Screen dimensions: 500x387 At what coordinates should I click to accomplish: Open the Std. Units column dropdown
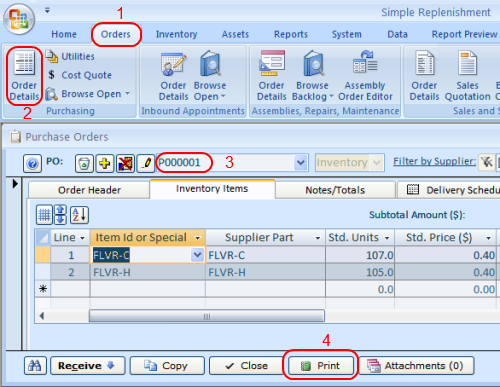[x=387, y=238]
